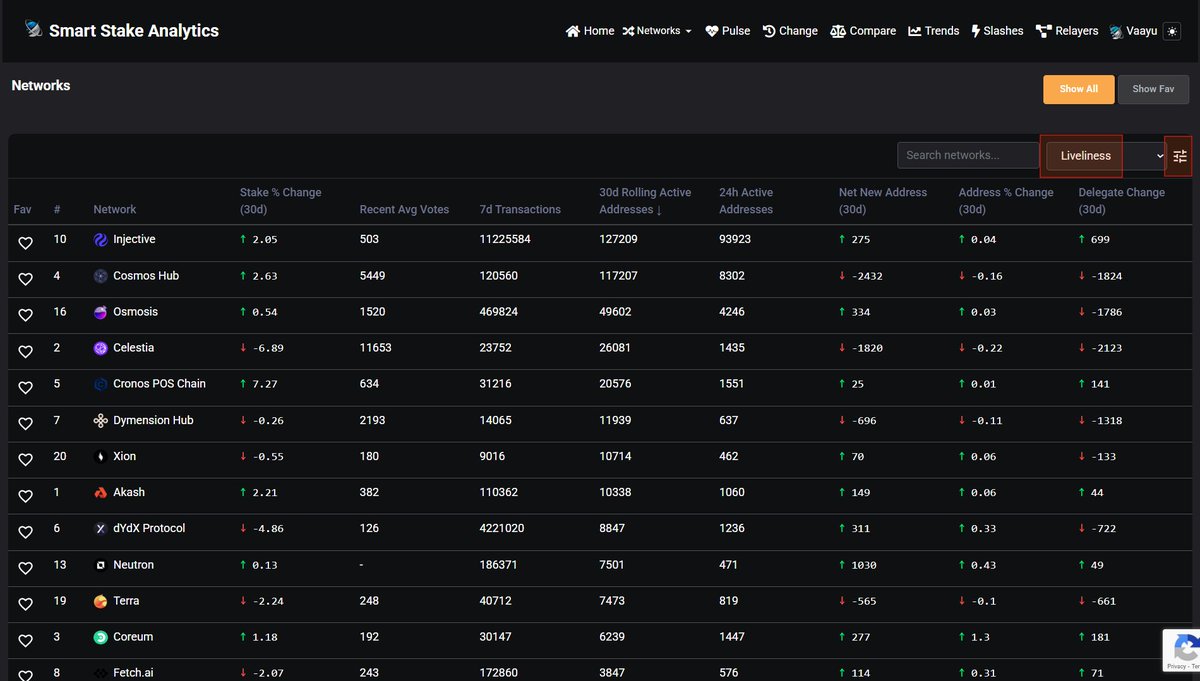
Task: Click the Smart Stake Analytics title text
Action: pos(134,31)
